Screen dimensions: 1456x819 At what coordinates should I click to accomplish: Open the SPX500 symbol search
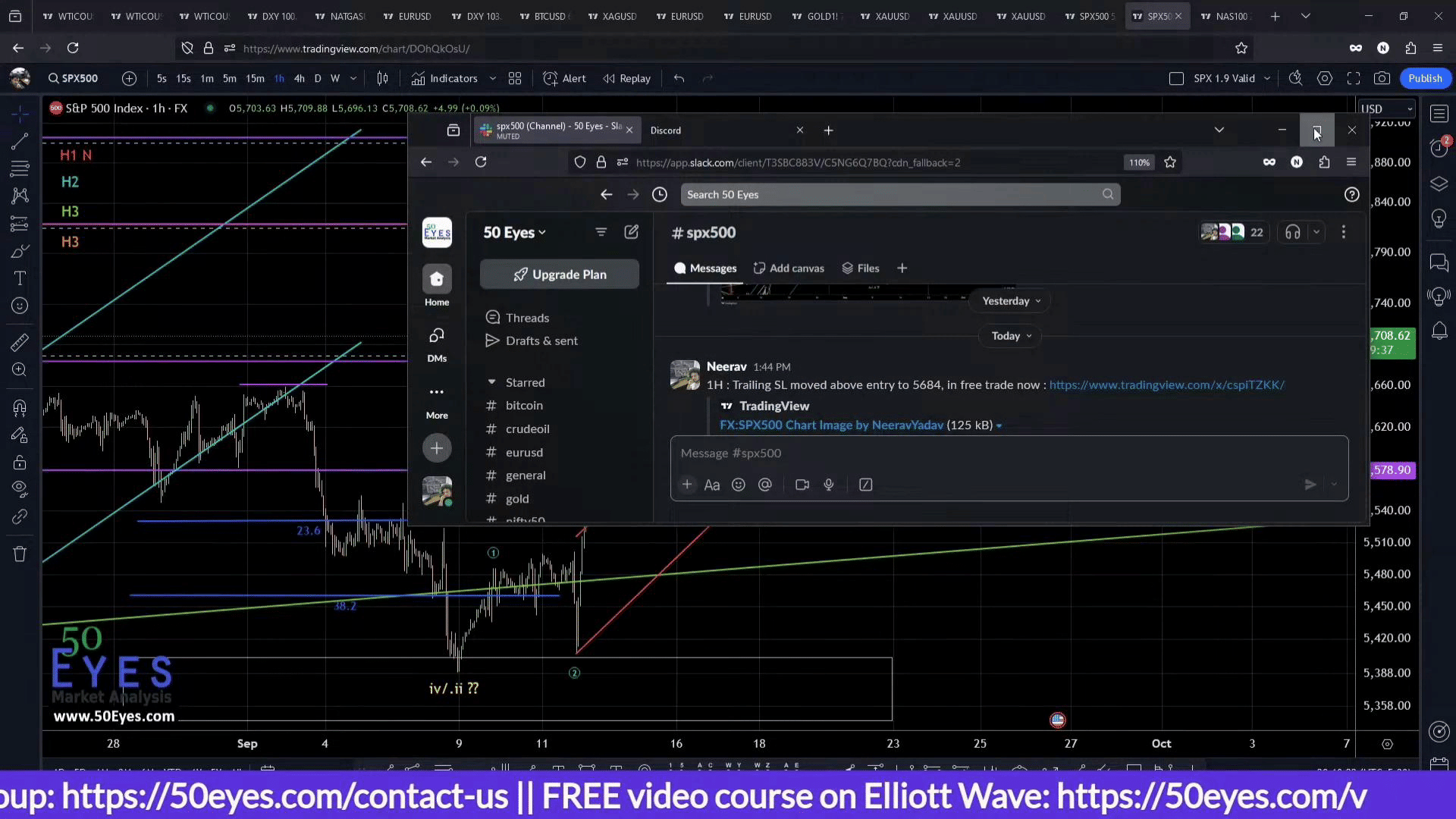coord(73,78)
